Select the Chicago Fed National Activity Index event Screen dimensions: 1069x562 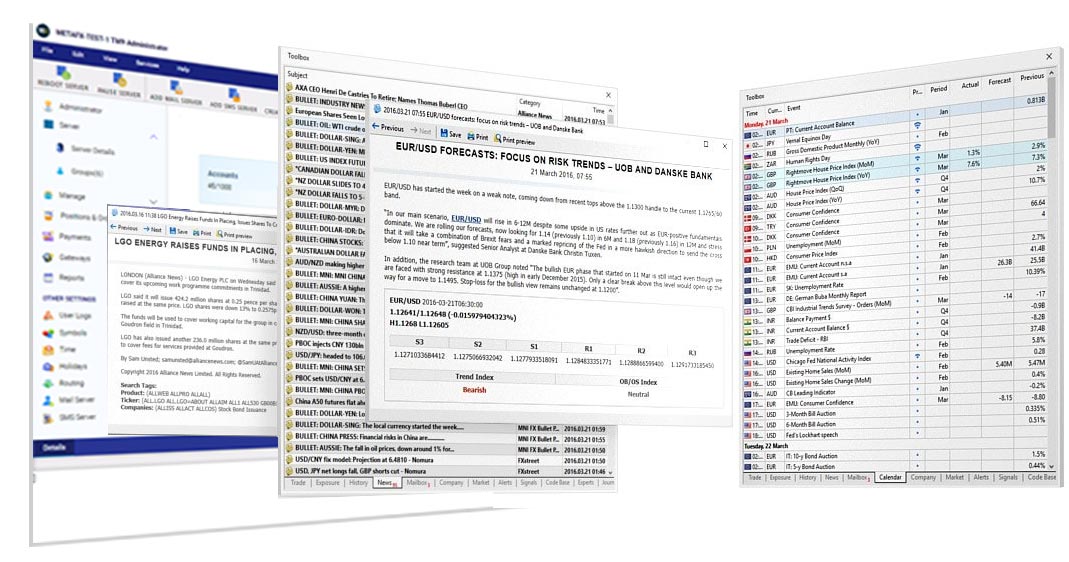[x=826, y=360]
